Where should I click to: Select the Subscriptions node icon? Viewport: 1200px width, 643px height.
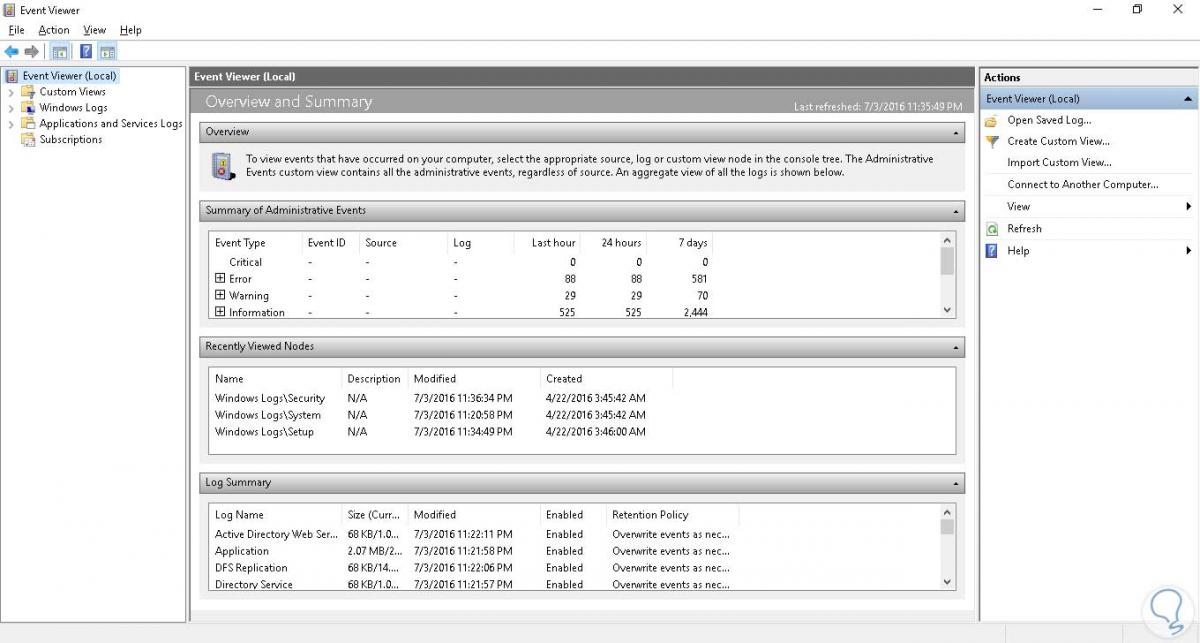[30, 140]
